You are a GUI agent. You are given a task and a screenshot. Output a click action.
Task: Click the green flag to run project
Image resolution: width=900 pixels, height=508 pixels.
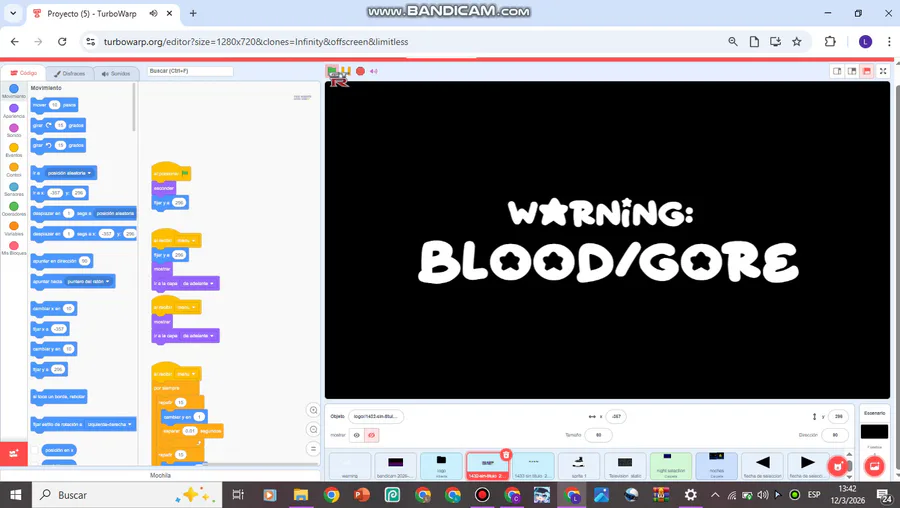pyautogui.click(x=332, y=71)
